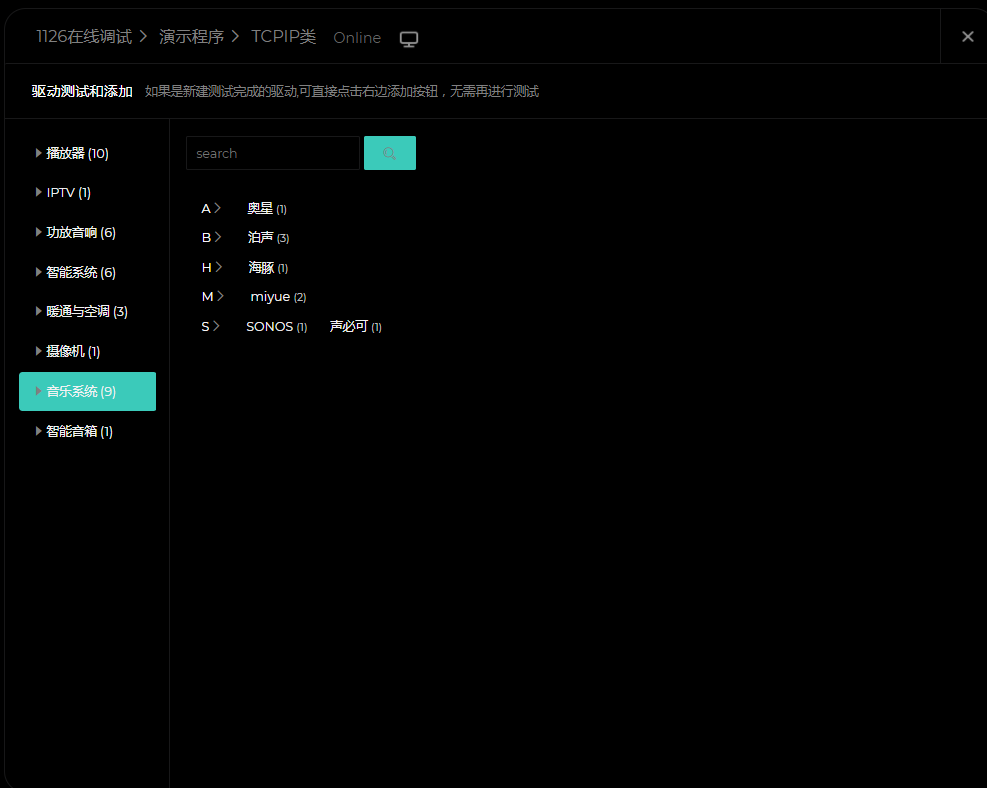Open the 声必可 brand drivers

(349, 326)
